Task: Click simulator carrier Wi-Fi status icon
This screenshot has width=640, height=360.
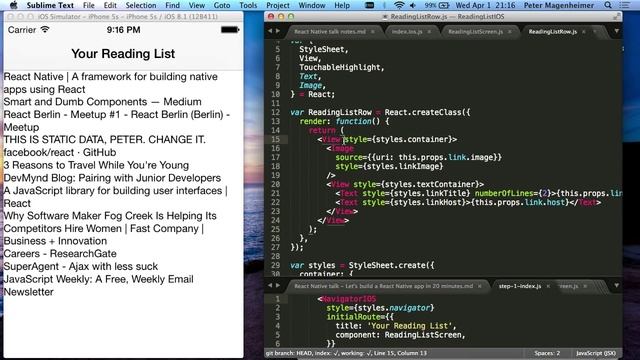Action: point(45,29)
